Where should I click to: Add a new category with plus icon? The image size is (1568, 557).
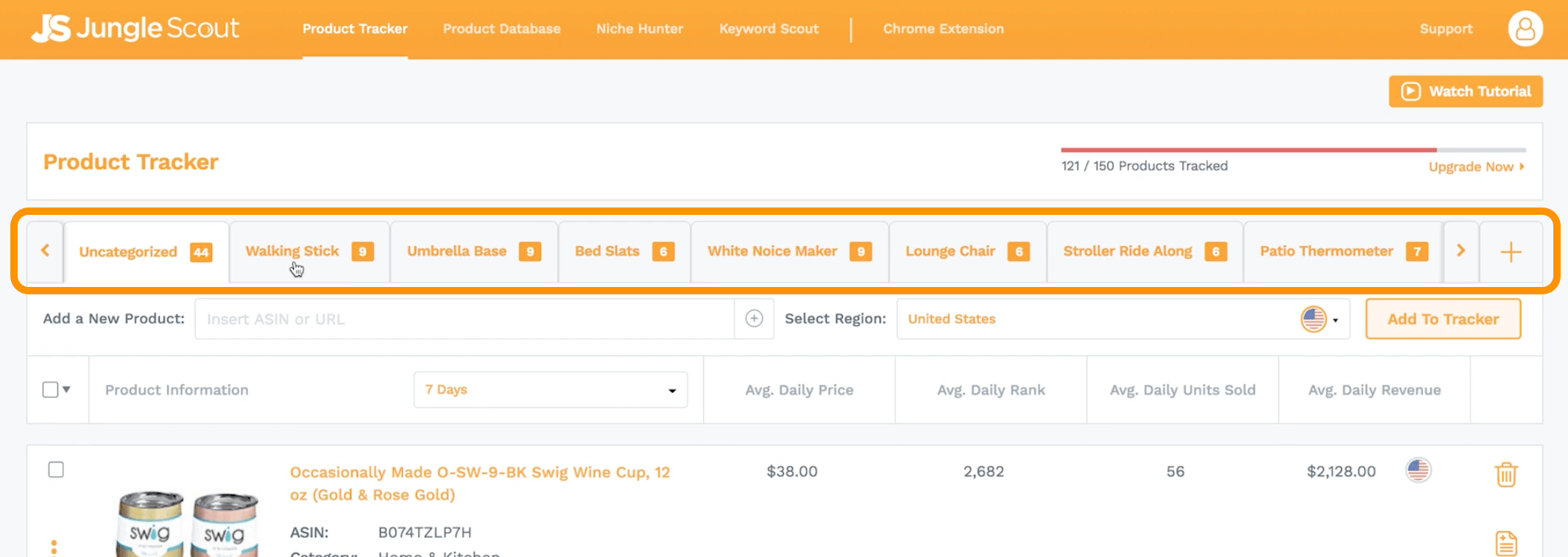1511,252
